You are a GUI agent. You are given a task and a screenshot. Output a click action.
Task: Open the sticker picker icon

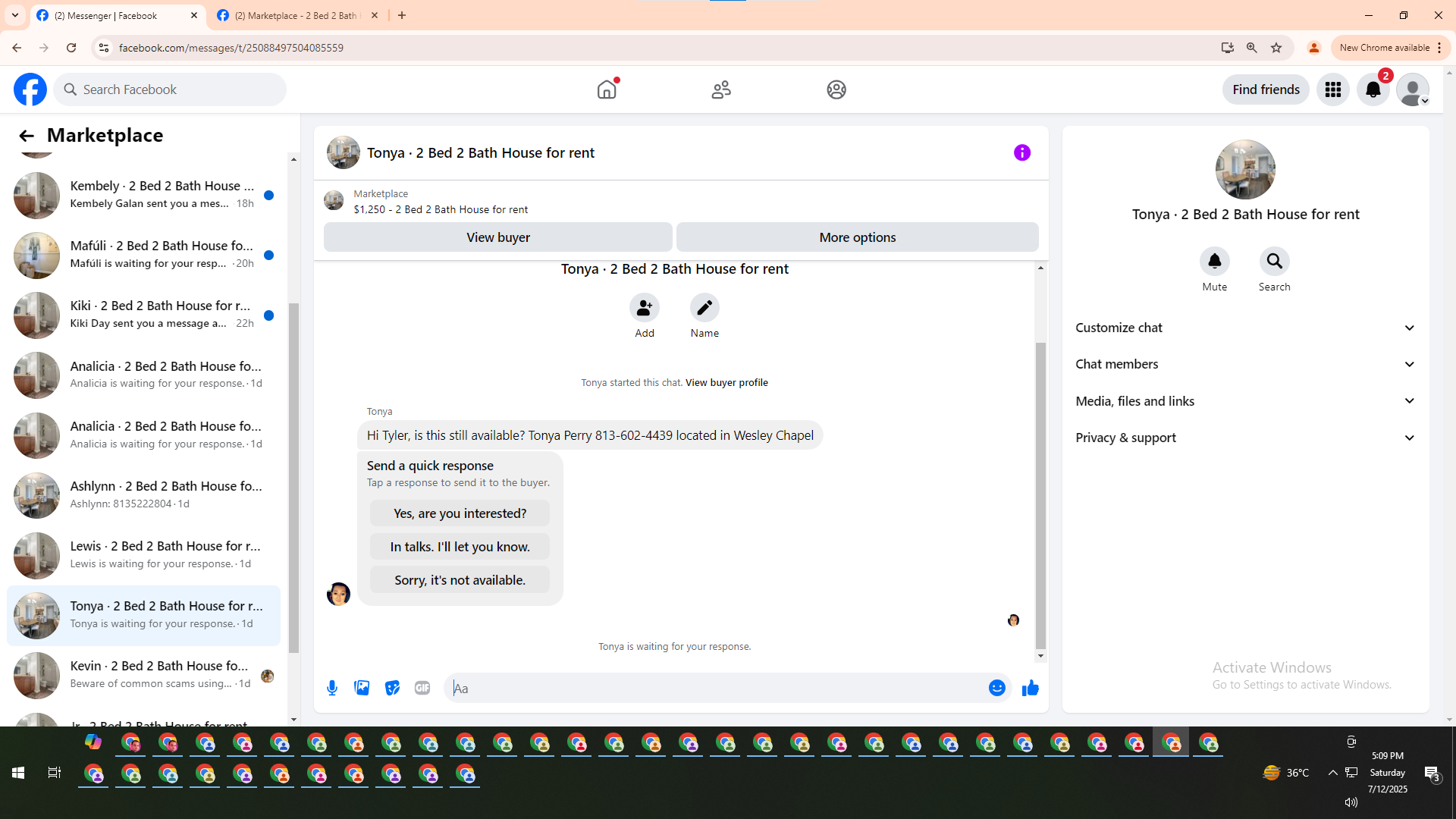392,688
